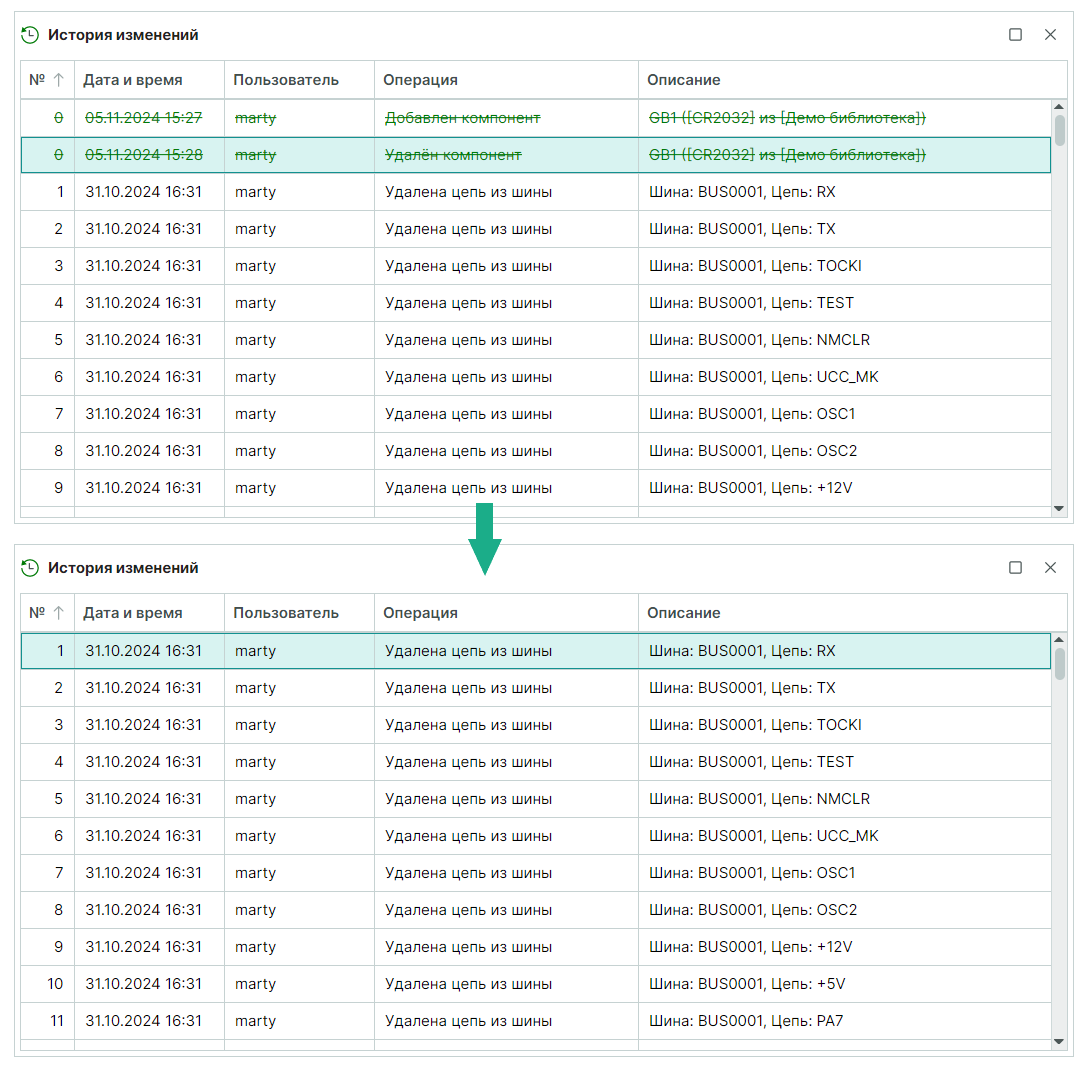Close the lower История изменений window
The image size is (1082, 1072).
[1050, 568]
